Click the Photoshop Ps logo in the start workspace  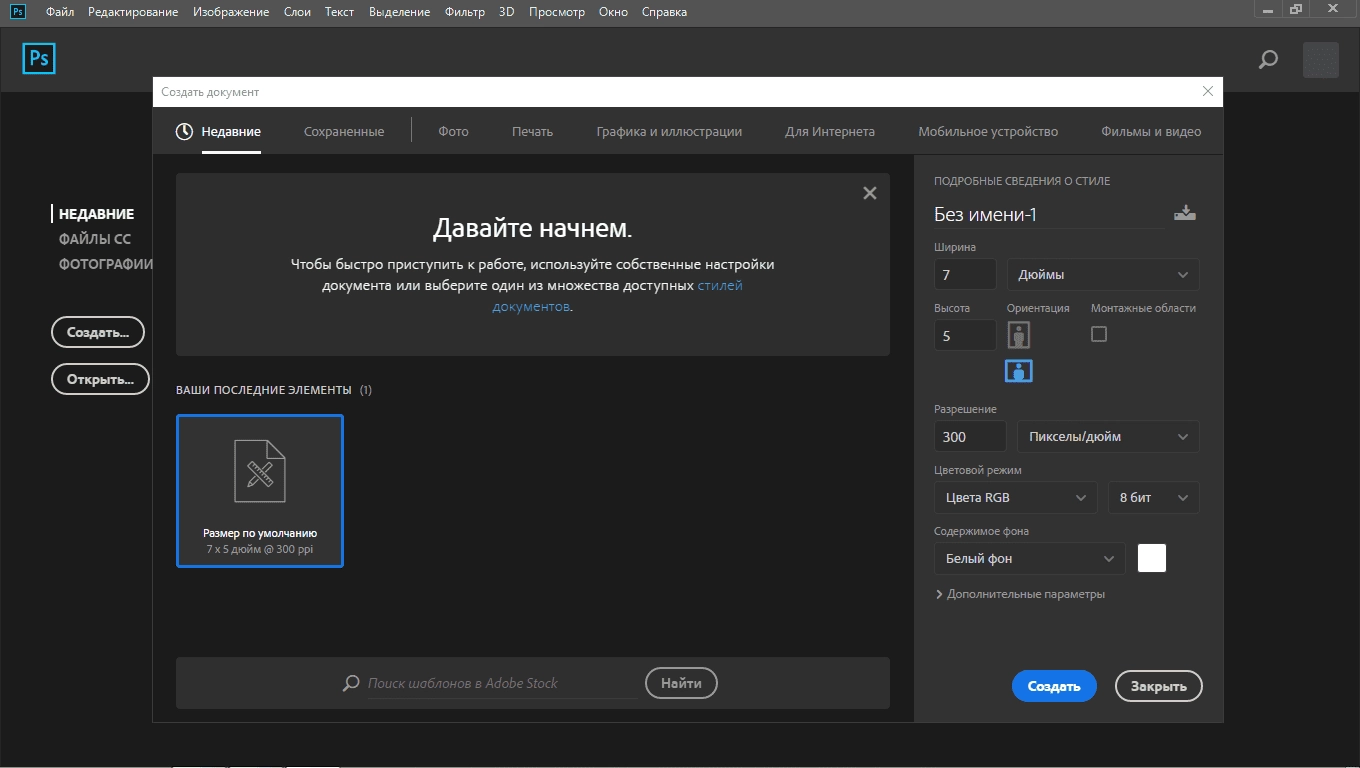(x=39, y=59)
